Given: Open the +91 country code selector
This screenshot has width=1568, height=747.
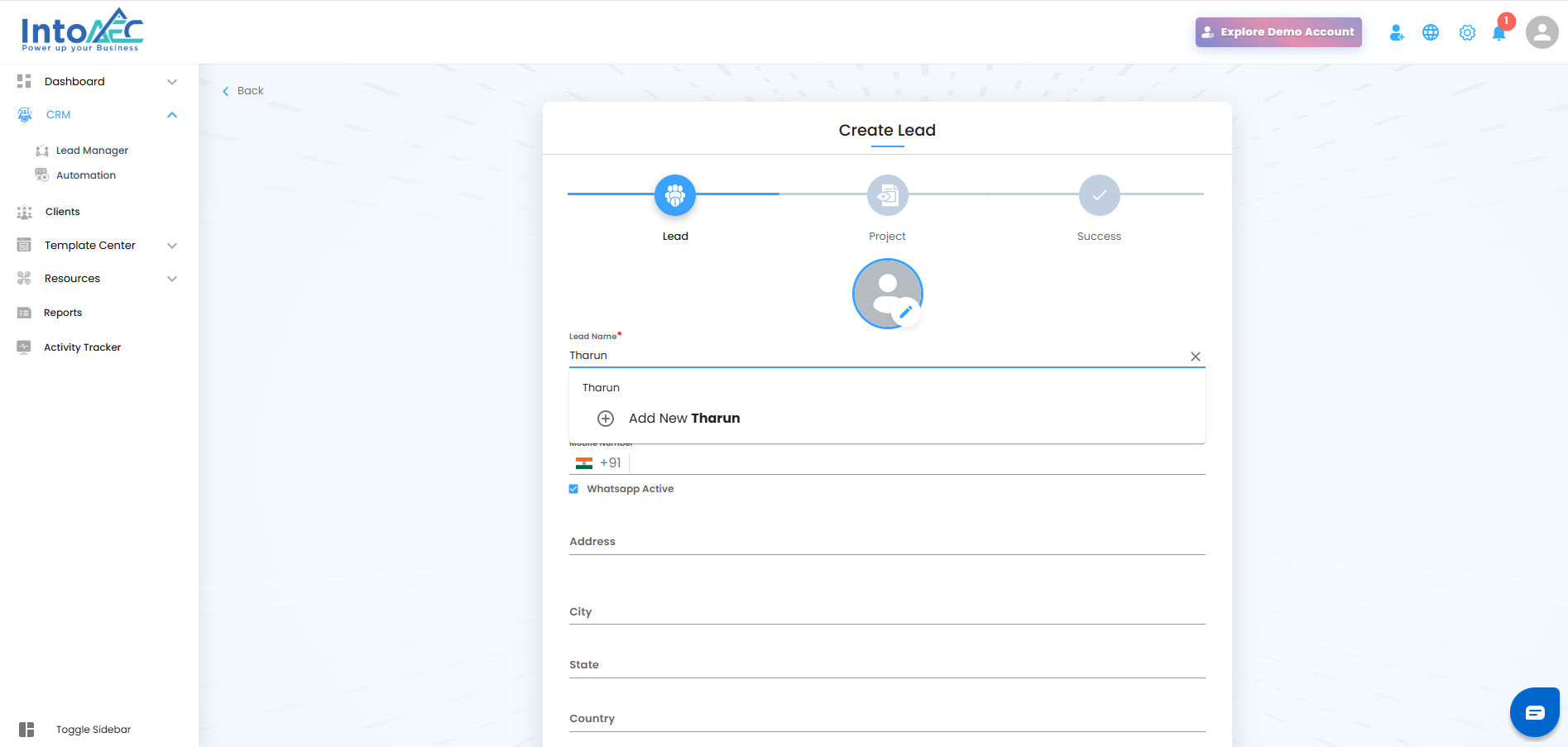Looking at the screenshot, I should [x=598, y=463].
